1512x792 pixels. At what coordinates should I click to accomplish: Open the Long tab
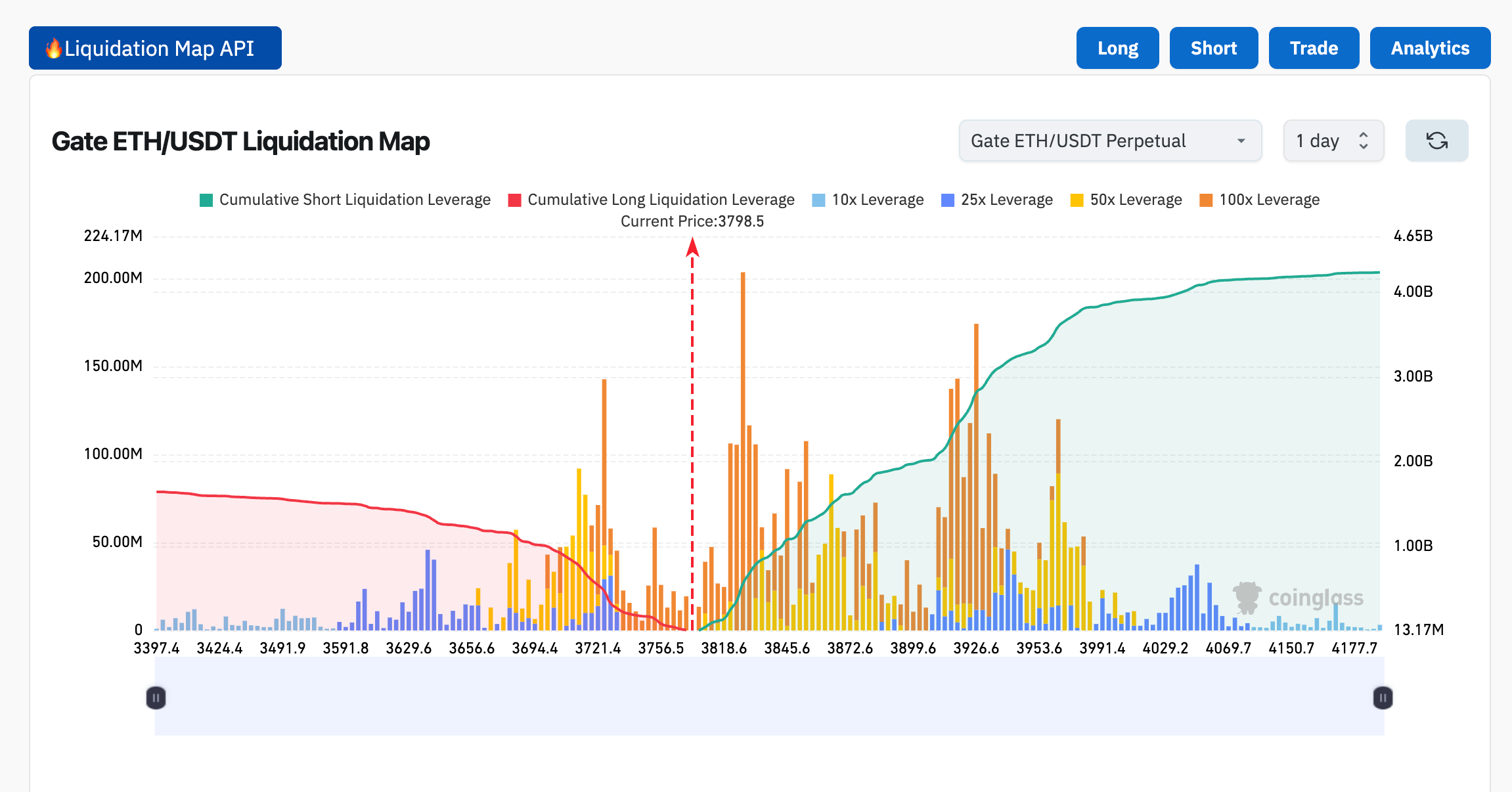click(x=1117, y=48)
